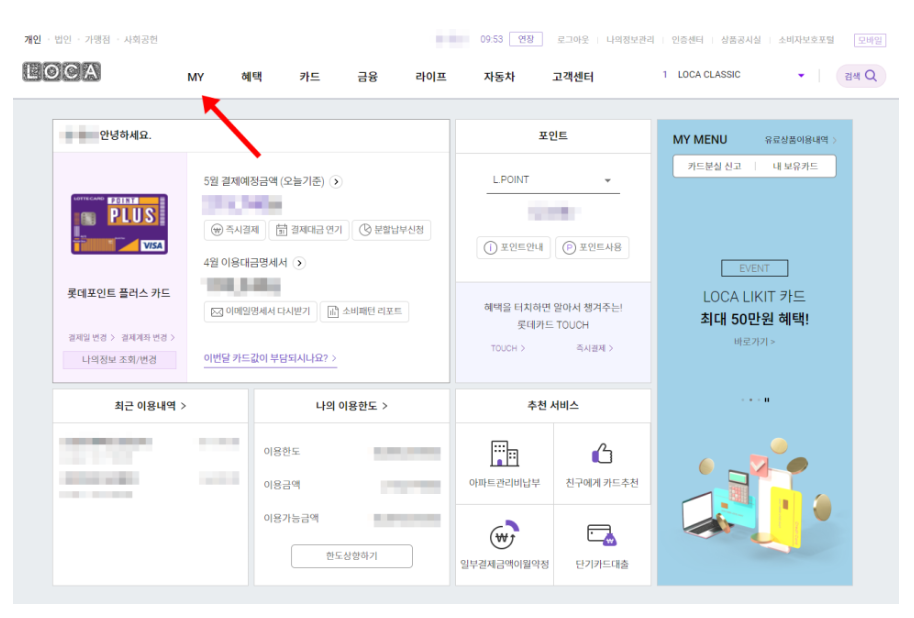Click 결제일 변경 link

coord(91,338)
